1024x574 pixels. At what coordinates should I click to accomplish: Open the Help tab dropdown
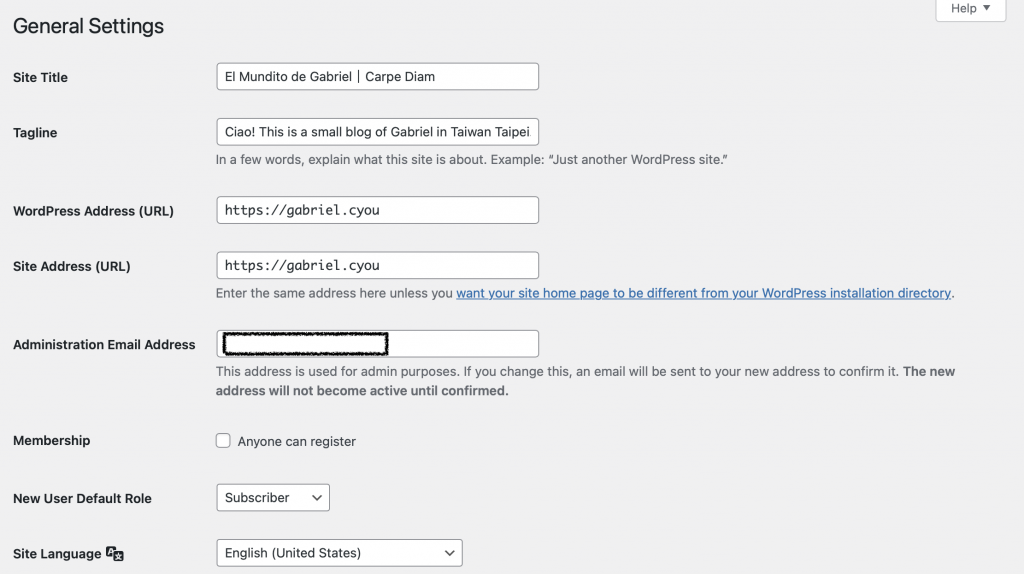pyautogui.click(x=970, y=9)
